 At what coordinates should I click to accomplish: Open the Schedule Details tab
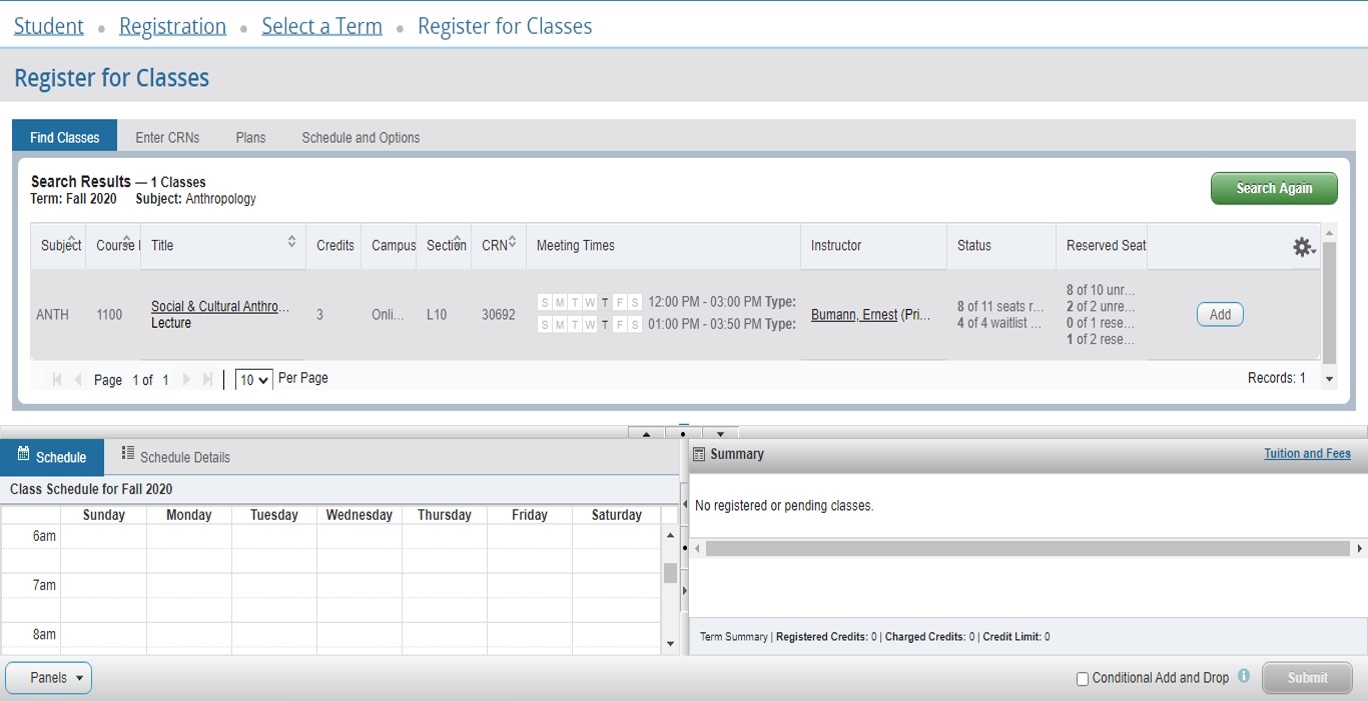tap(175, 457)
